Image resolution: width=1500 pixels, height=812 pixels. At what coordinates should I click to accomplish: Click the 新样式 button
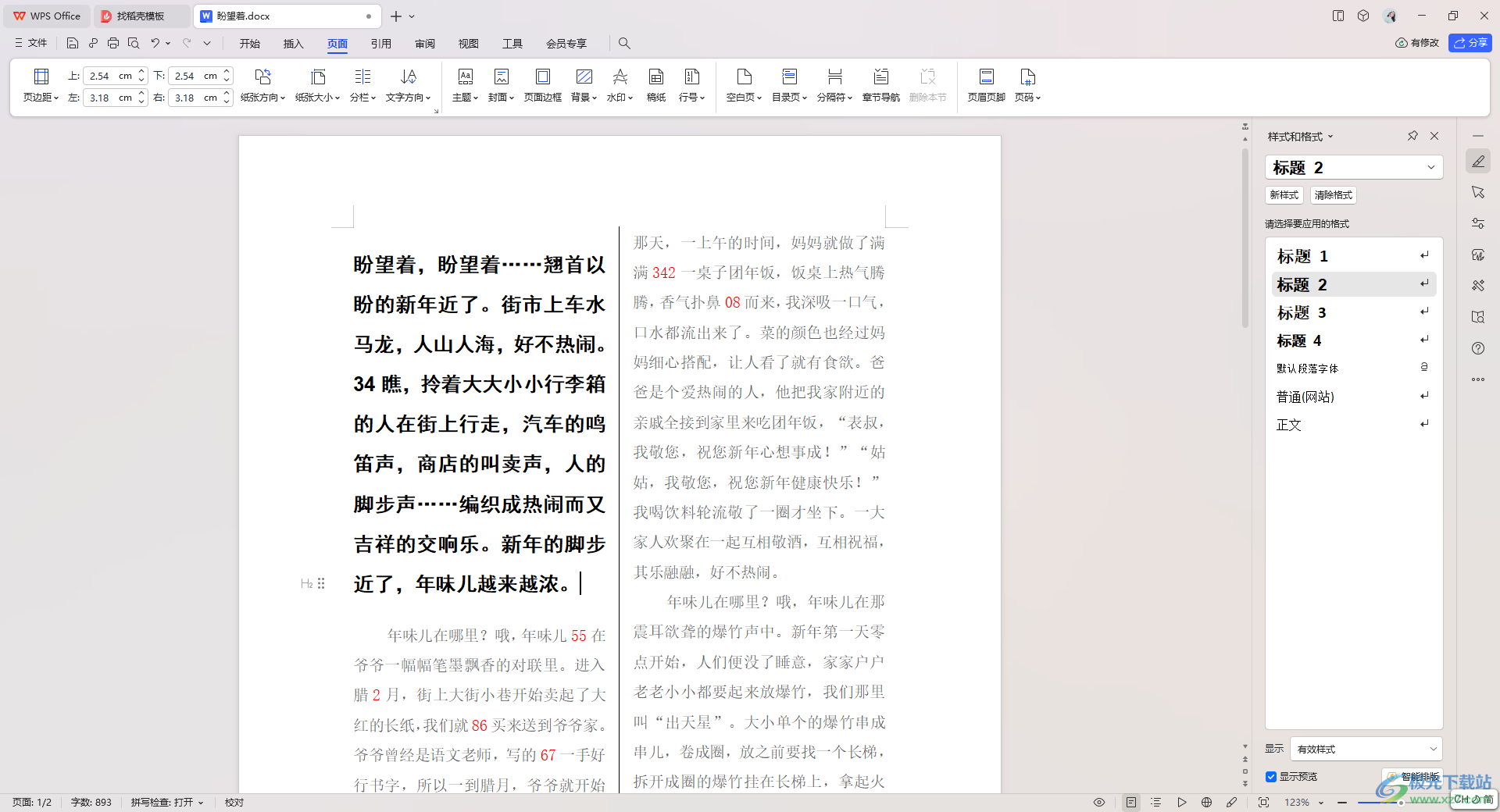pyautogui.click(x=1284, y=195)
